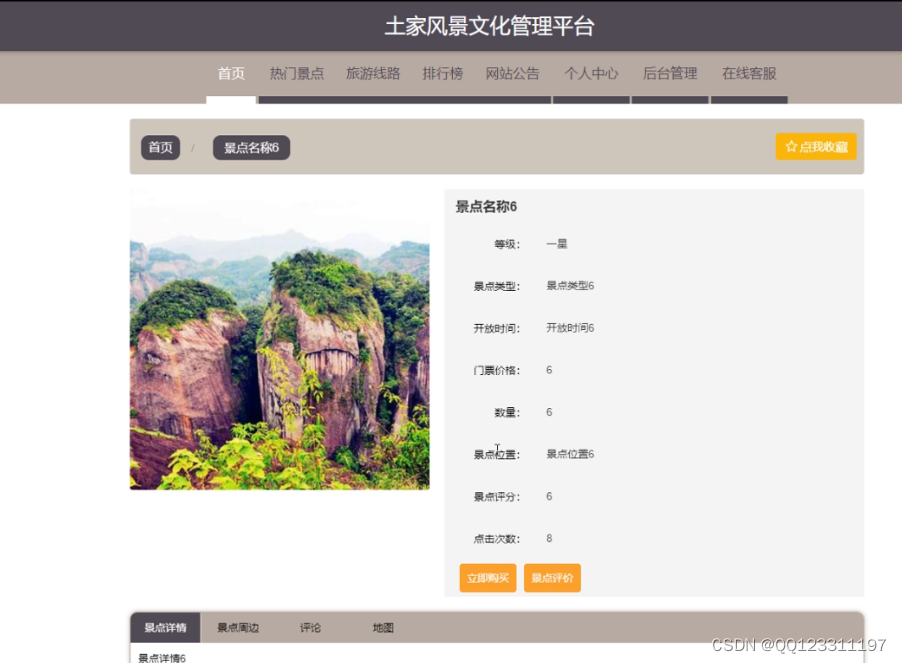Select 首页 in the top navigation
The height and width of the screenshot is (663, 902).
(x=230, y=73)
